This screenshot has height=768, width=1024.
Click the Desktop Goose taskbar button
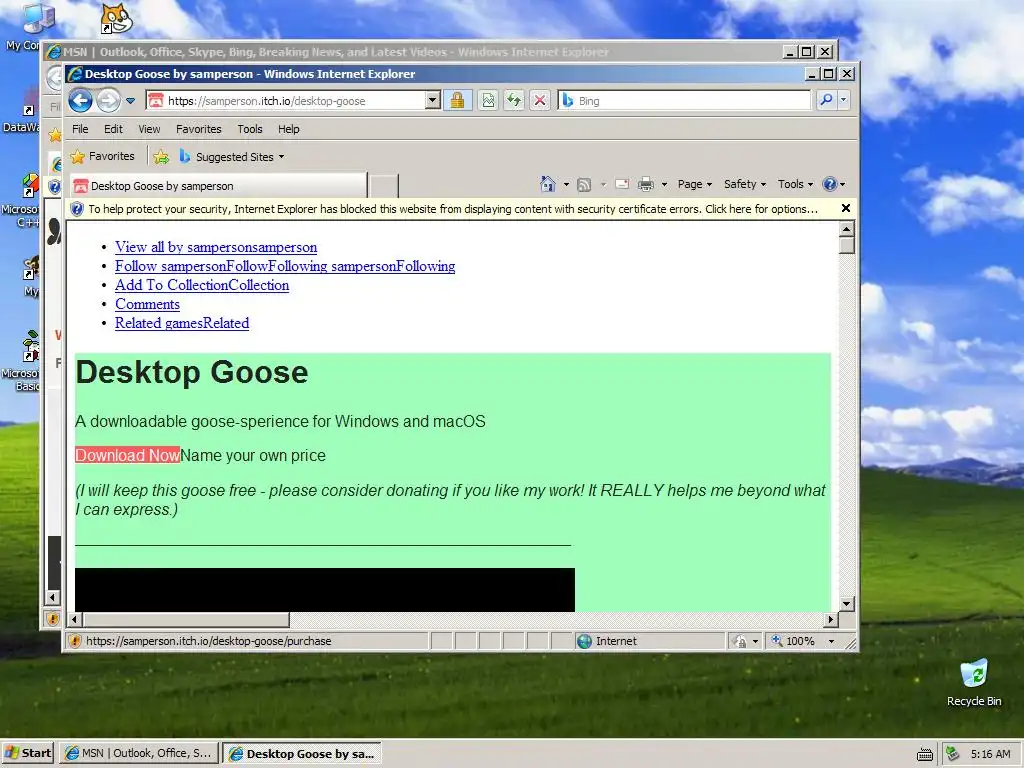pos(302,753)
